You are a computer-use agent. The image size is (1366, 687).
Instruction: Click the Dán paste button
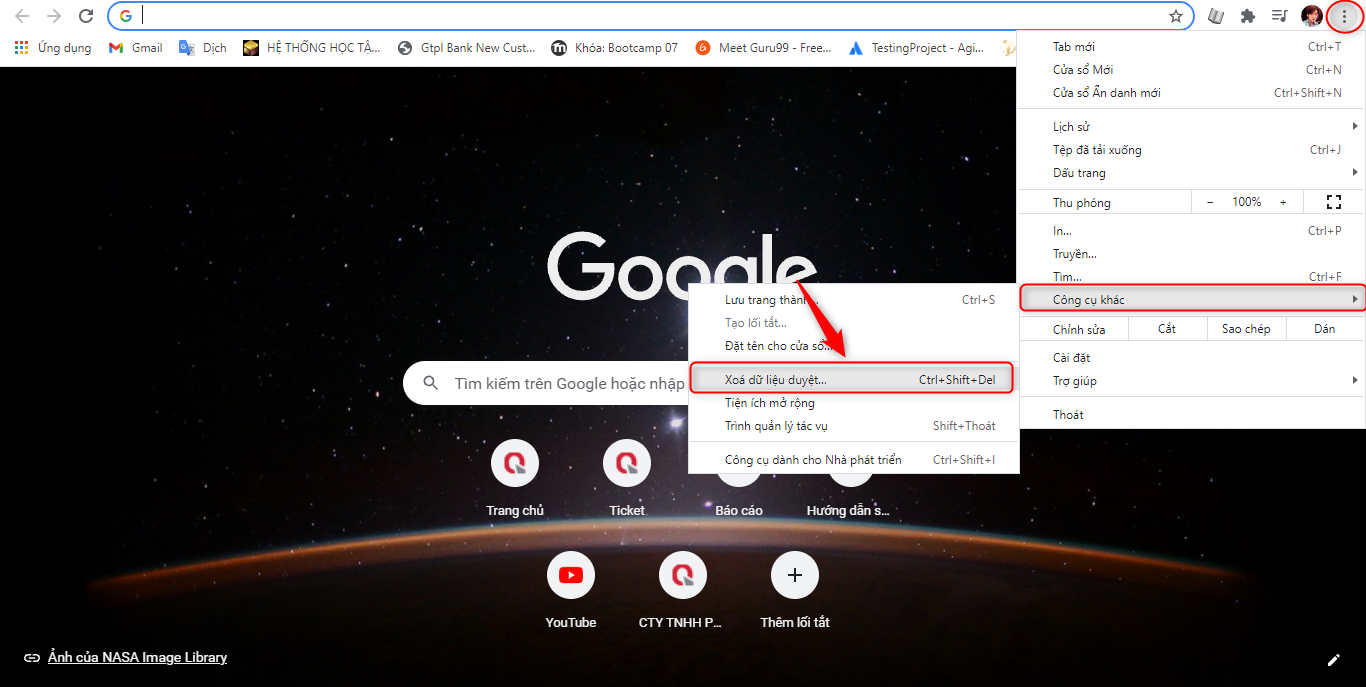(1325, 329)
